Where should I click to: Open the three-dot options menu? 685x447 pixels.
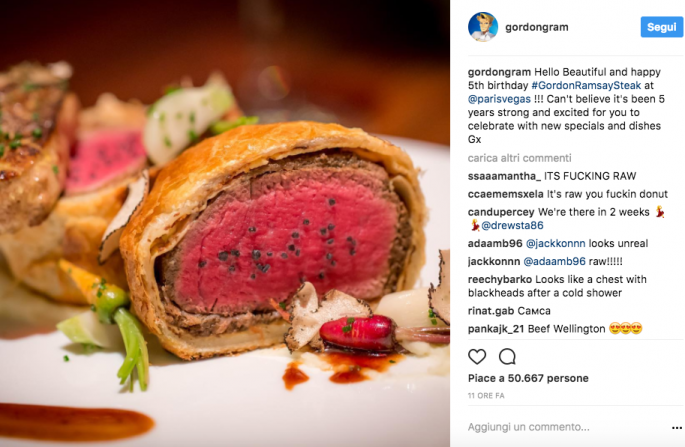tap(676, 428)
